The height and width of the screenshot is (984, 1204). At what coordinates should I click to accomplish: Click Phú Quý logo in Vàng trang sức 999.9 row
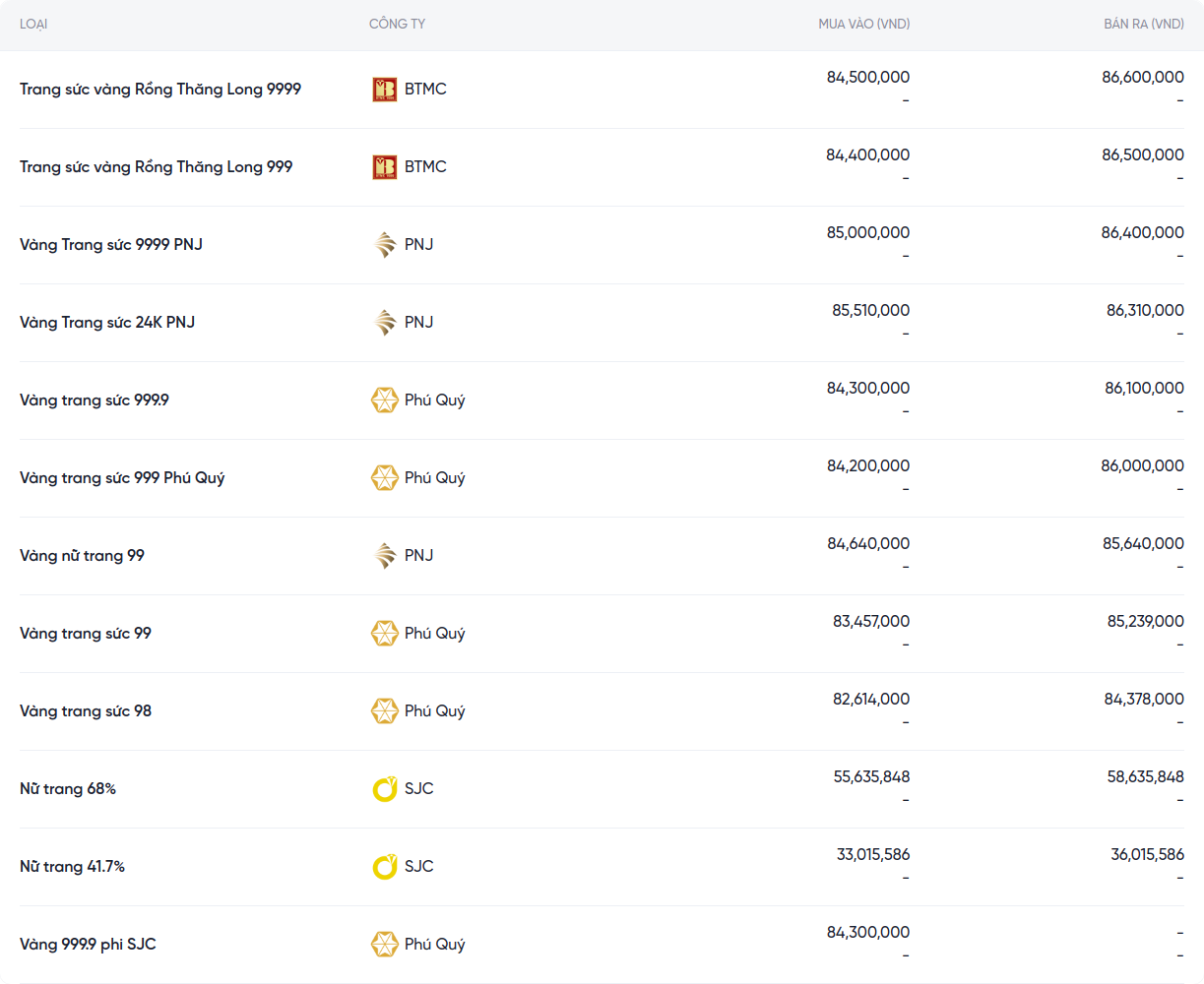point(384,400)
